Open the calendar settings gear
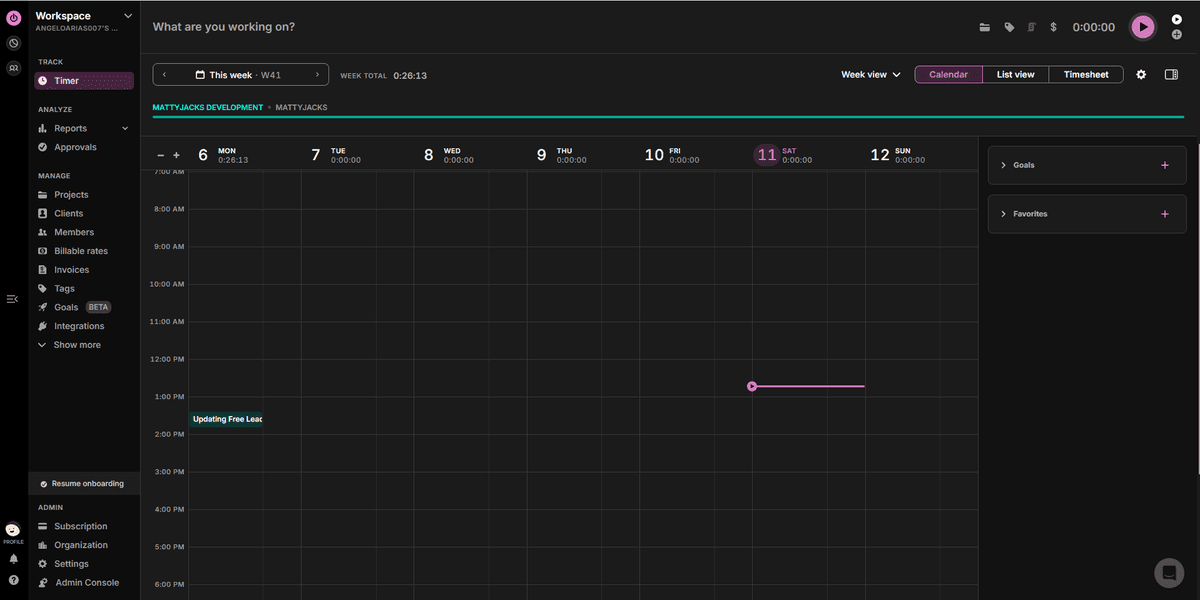This screenshot has height=600, width=1200. click(x=1141, y=74)
